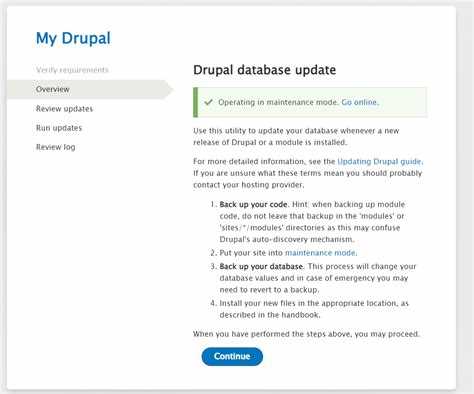Open the Updating Drupal guide link
474x394 pixels.
pyautogui.click(x=380, y=162)
